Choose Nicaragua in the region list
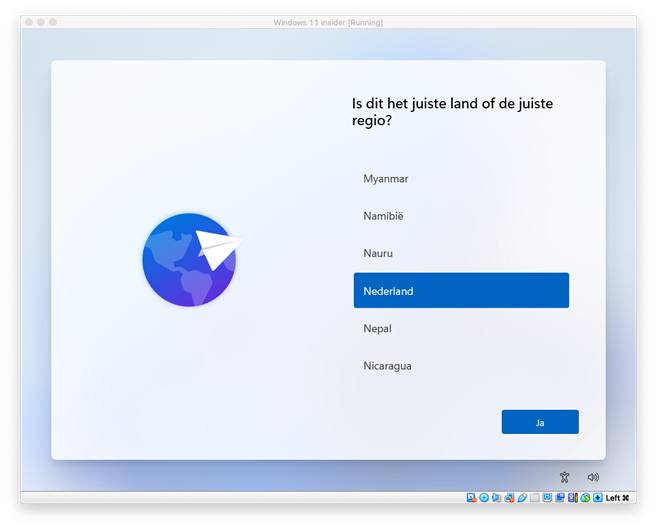The width and height of the screenshot is (657, 529). pyautogui.click(x=461, y=366)
